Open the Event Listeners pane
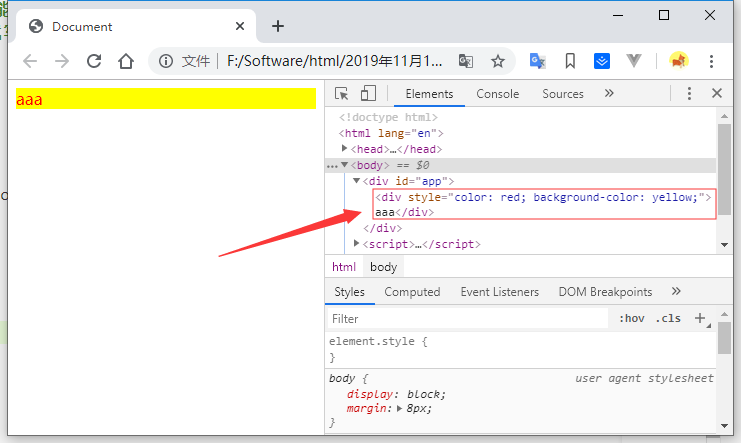 (x=500, y=292)
